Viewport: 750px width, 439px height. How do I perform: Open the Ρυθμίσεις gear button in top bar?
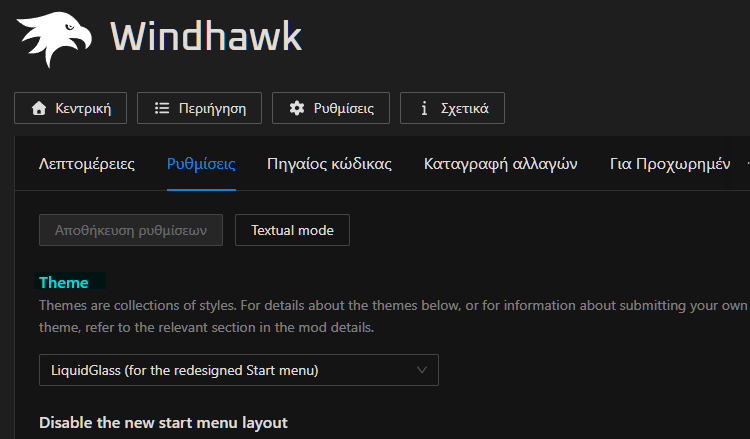pyautogui.click(x=331, y=108)
